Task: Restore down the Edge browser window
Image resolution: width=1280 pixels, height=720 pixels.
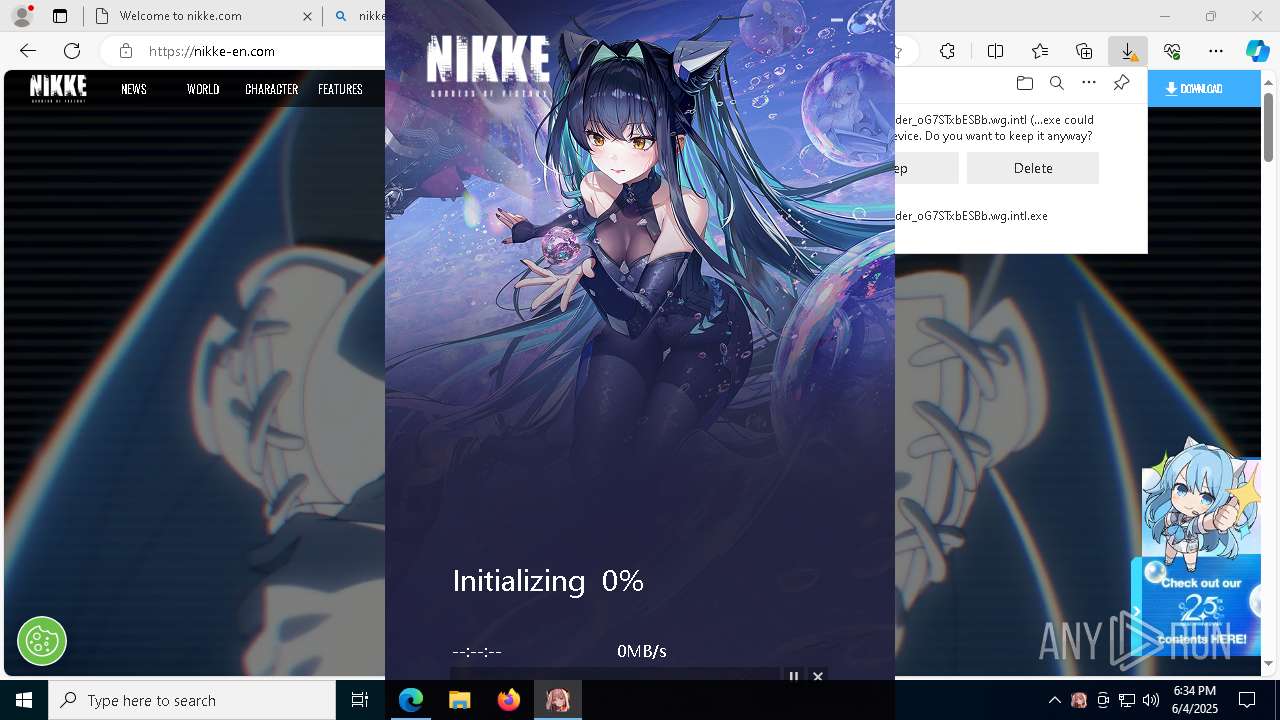Action: [1211, 16]
